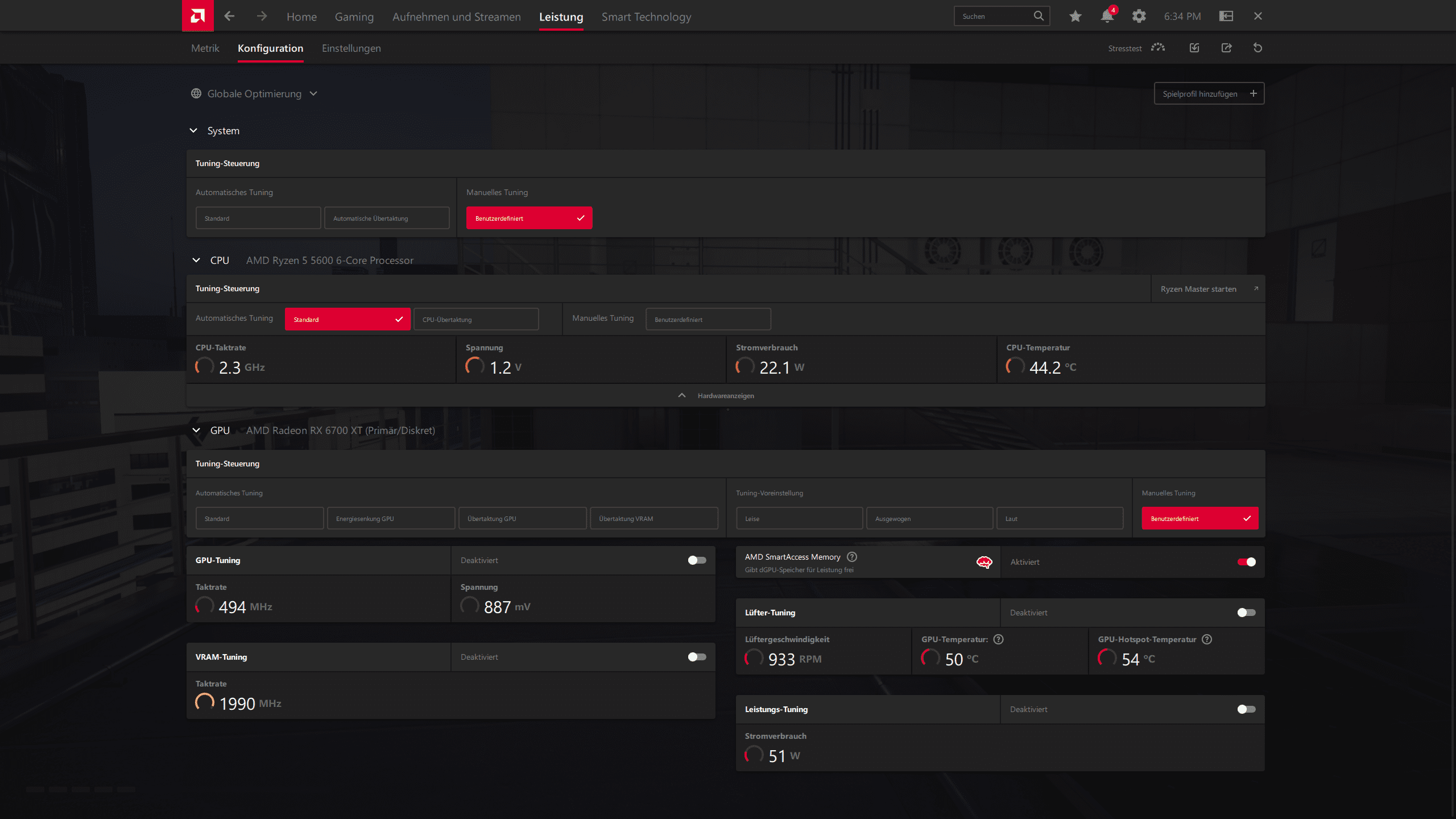Open help for GPU-Temperatur
This screenshot has height=819, width=1456.
tap(998, 639)
